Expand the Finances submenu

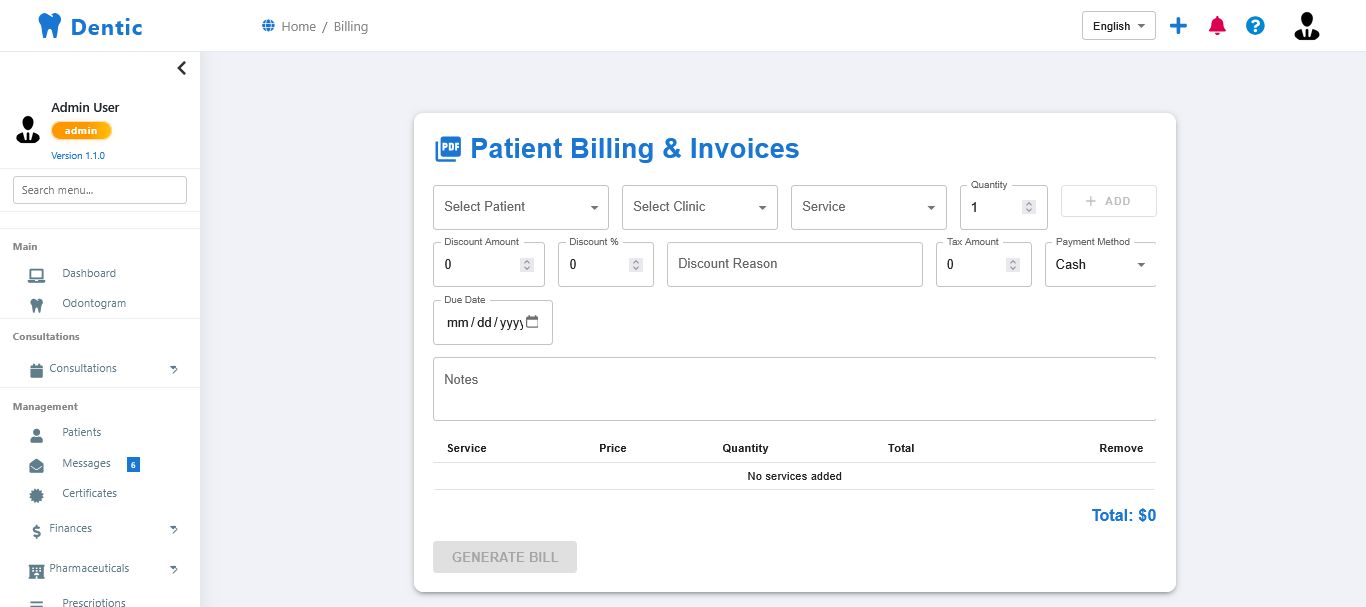pyautogui.click(x=173, y=529)
